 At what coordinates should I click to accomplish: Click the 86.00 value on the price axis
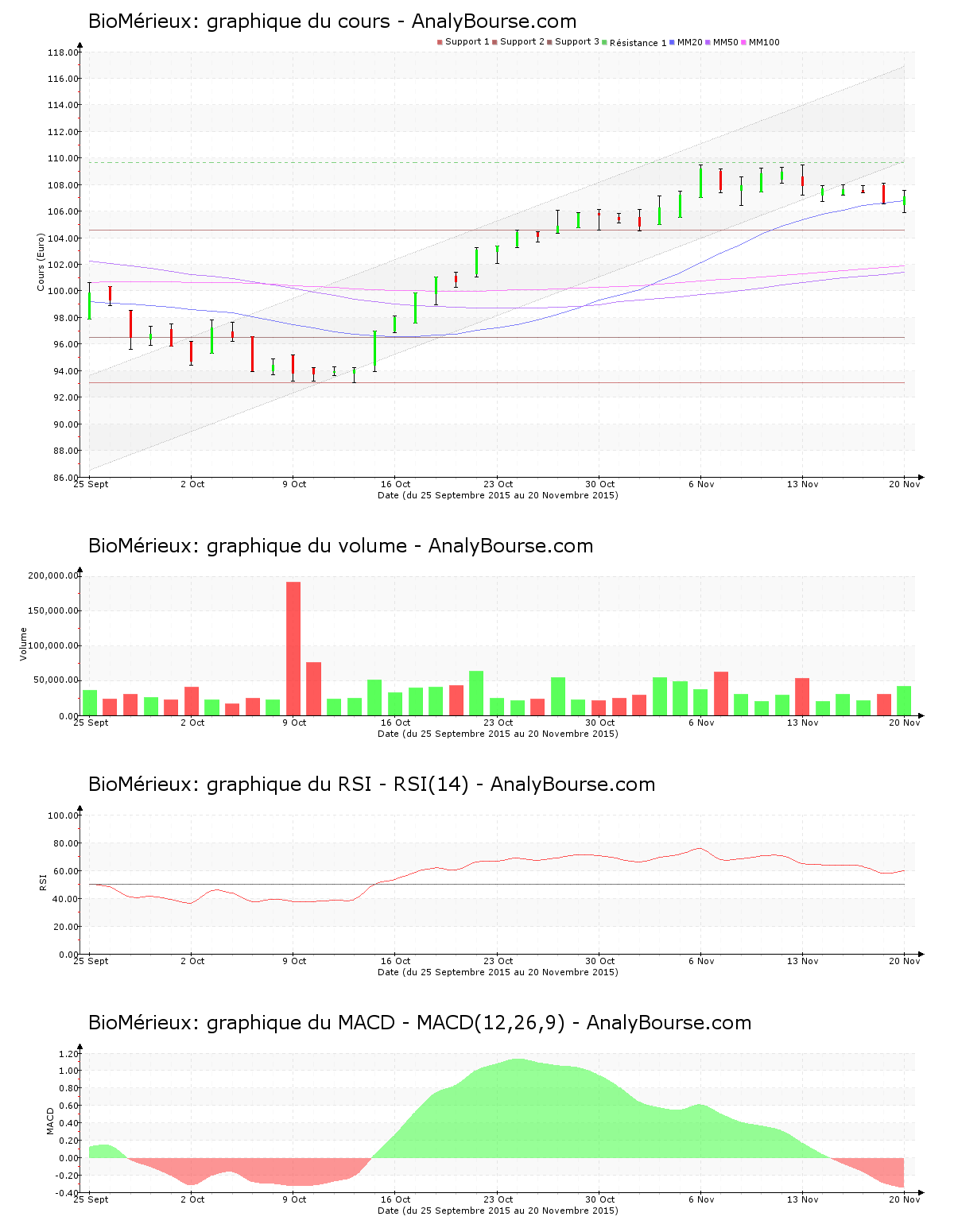[65, 478]
